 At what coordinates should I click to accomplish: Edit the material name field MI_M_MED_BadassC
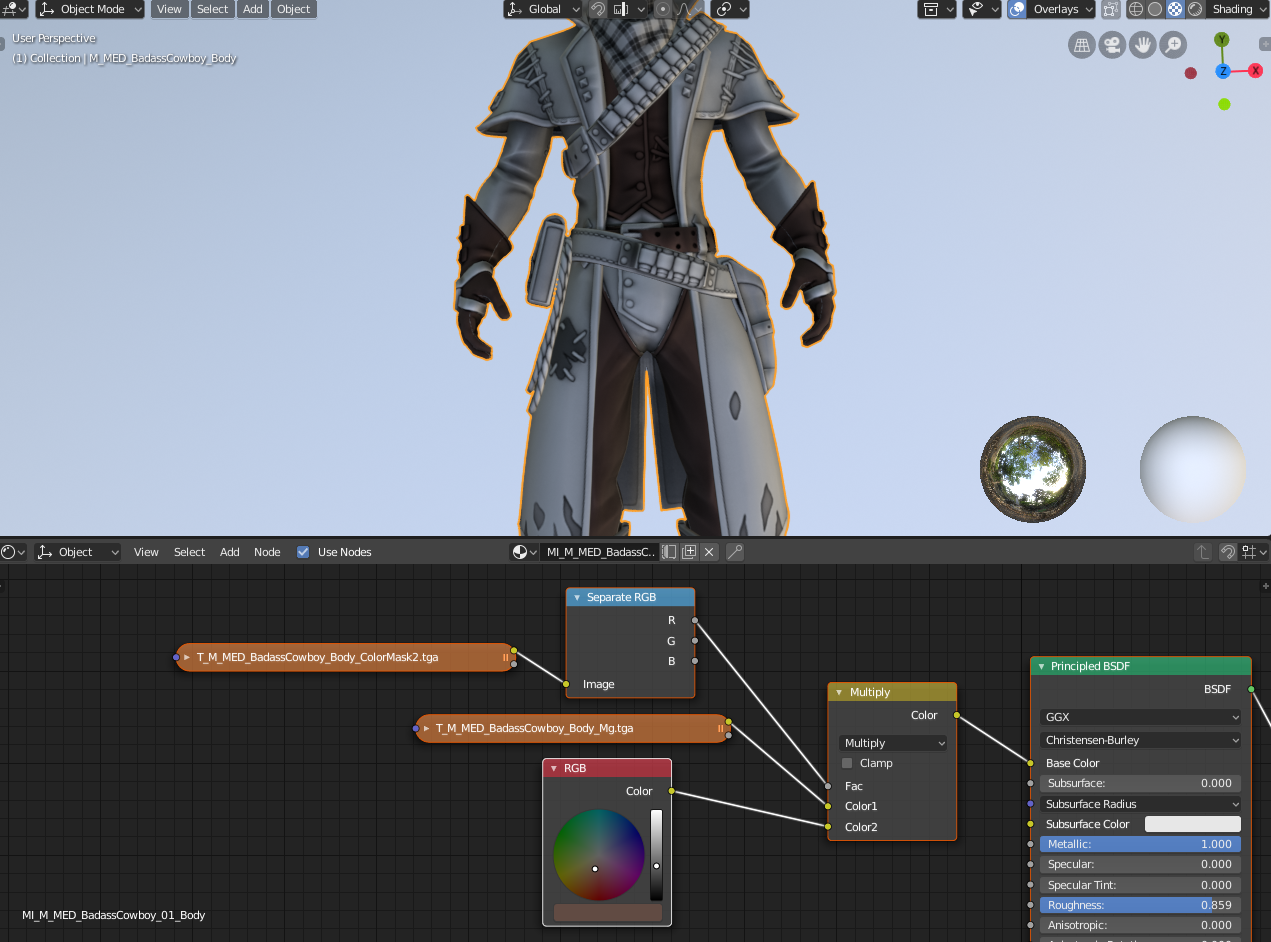point(599,552)
